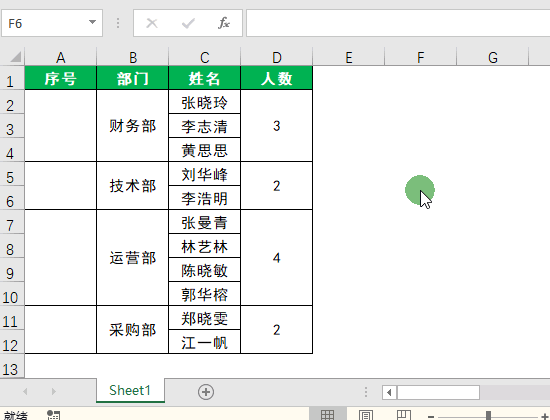Click the 人数 header cell
This screenshot has width=550, height=420.
pos(276,78)
